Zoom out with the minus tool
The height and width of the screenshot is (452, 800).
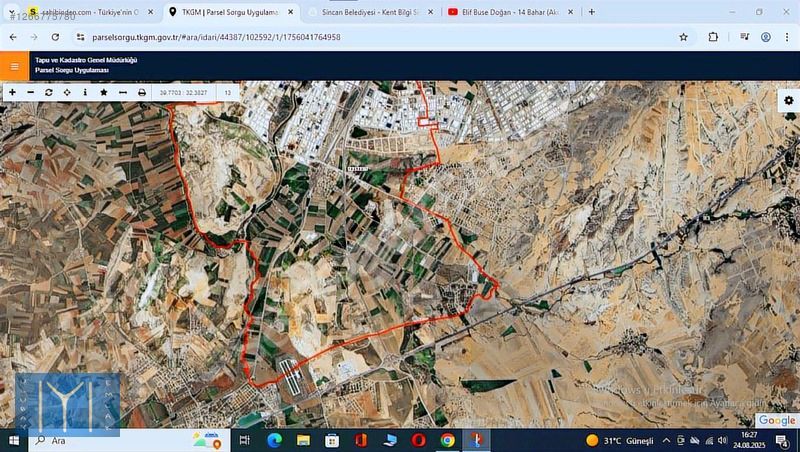coord(30,92)
